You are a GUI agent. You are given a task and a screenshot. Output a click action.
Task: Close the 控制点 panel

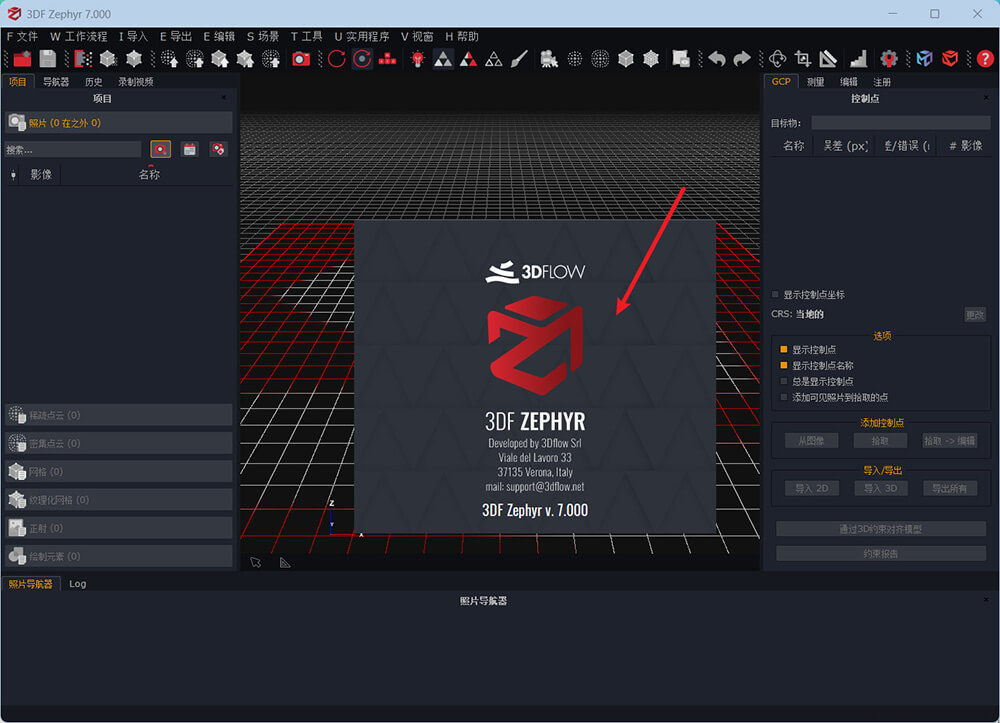[x=986, y=98]
